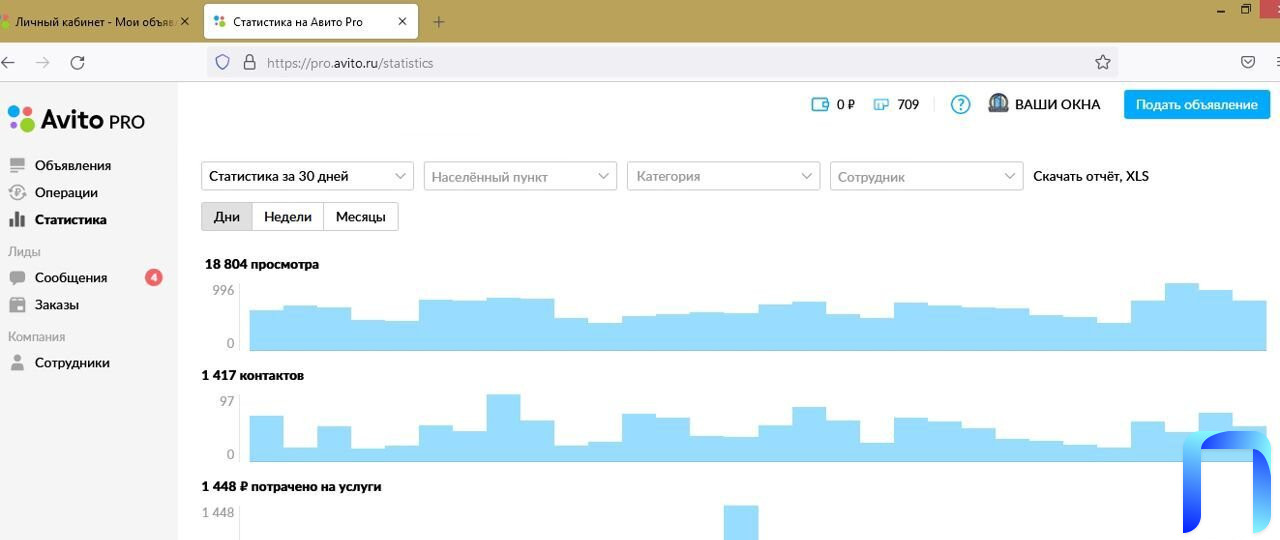Screen dimensions: 1280x540
Task: Click the Сотрудники person icon
Action: click(17, 363)
